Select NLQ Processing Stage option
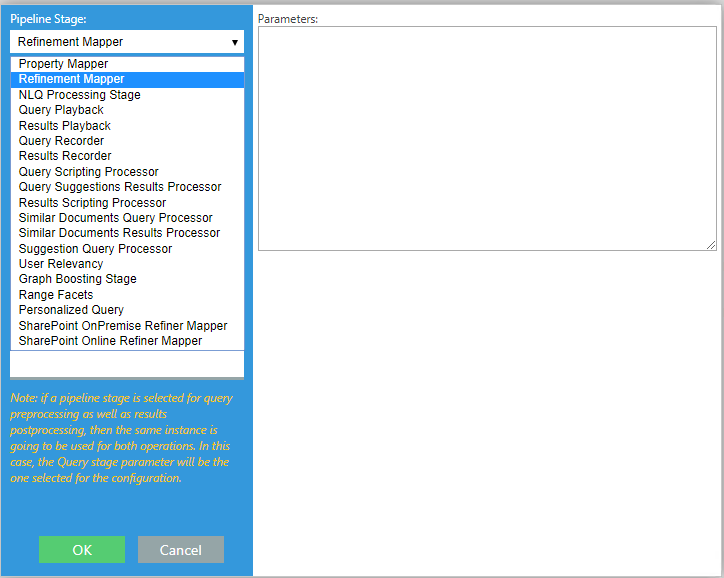 (80, 95)
